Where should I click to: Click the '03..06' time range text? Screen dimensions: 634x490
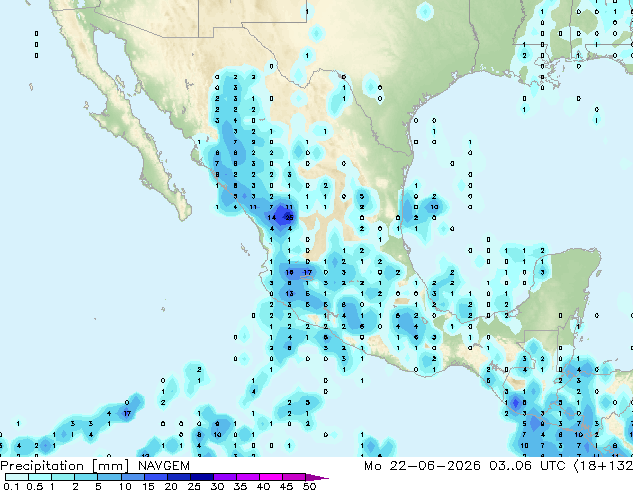click(511, 466)
